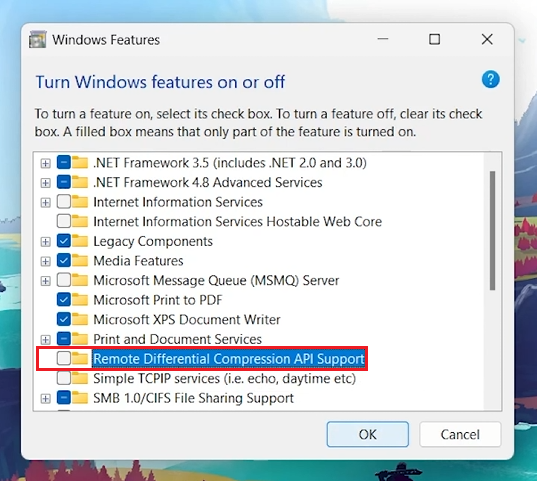Screen dimensions: 537x481
Task: Click the folder icon beside Media Features
Action: [80, 260]
